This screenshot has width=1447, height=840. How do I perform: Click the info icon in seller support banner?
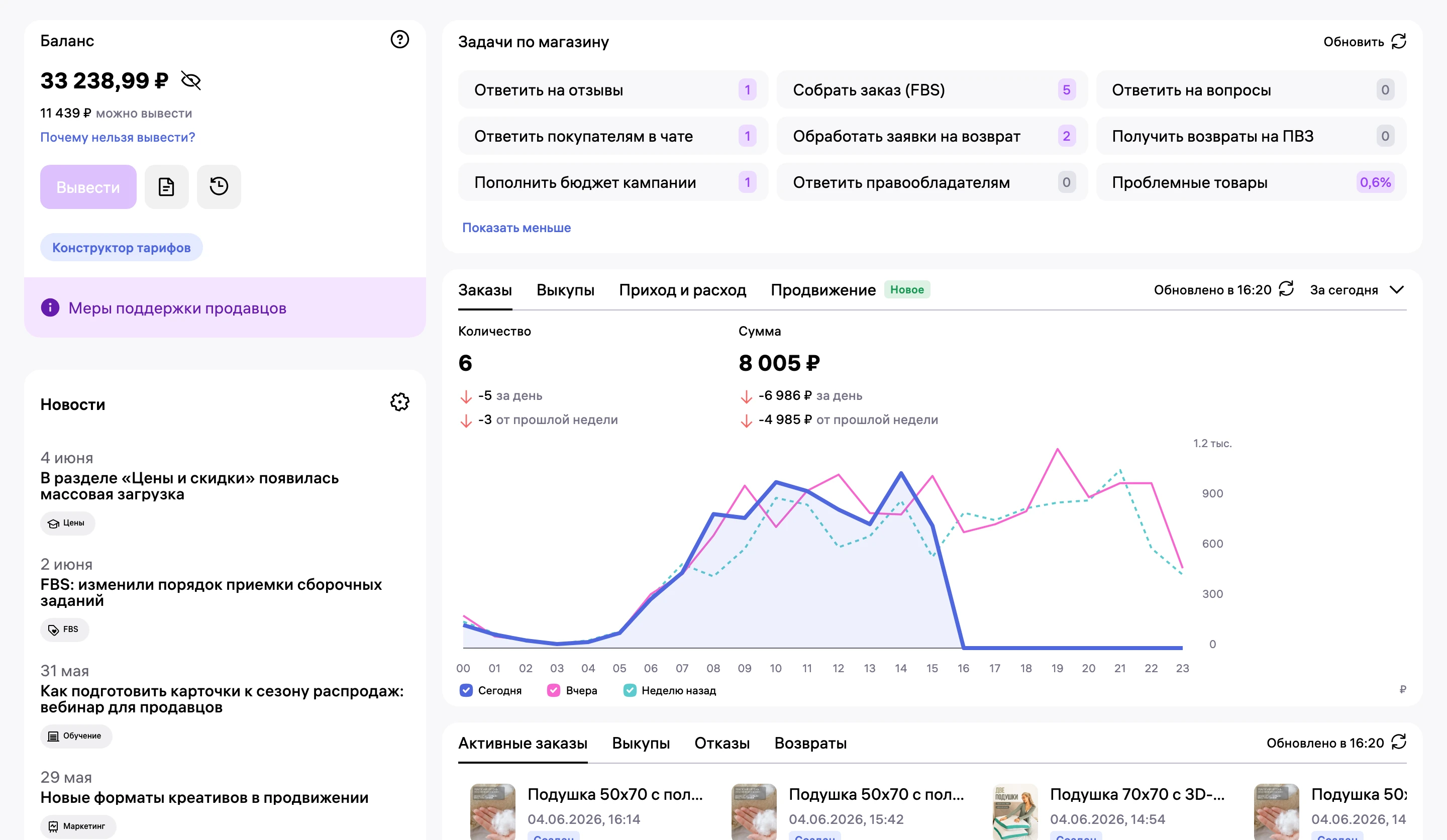click(50, 308)
